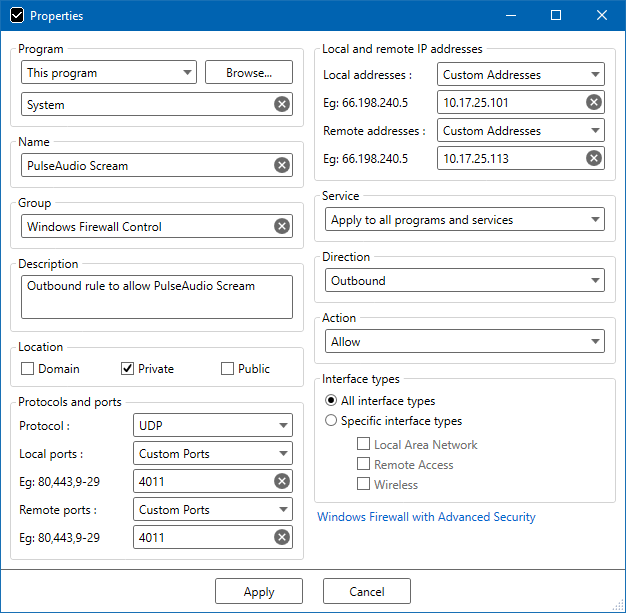Clear the System program path field
Screen dimensions: 626x613
click(282, 104)
